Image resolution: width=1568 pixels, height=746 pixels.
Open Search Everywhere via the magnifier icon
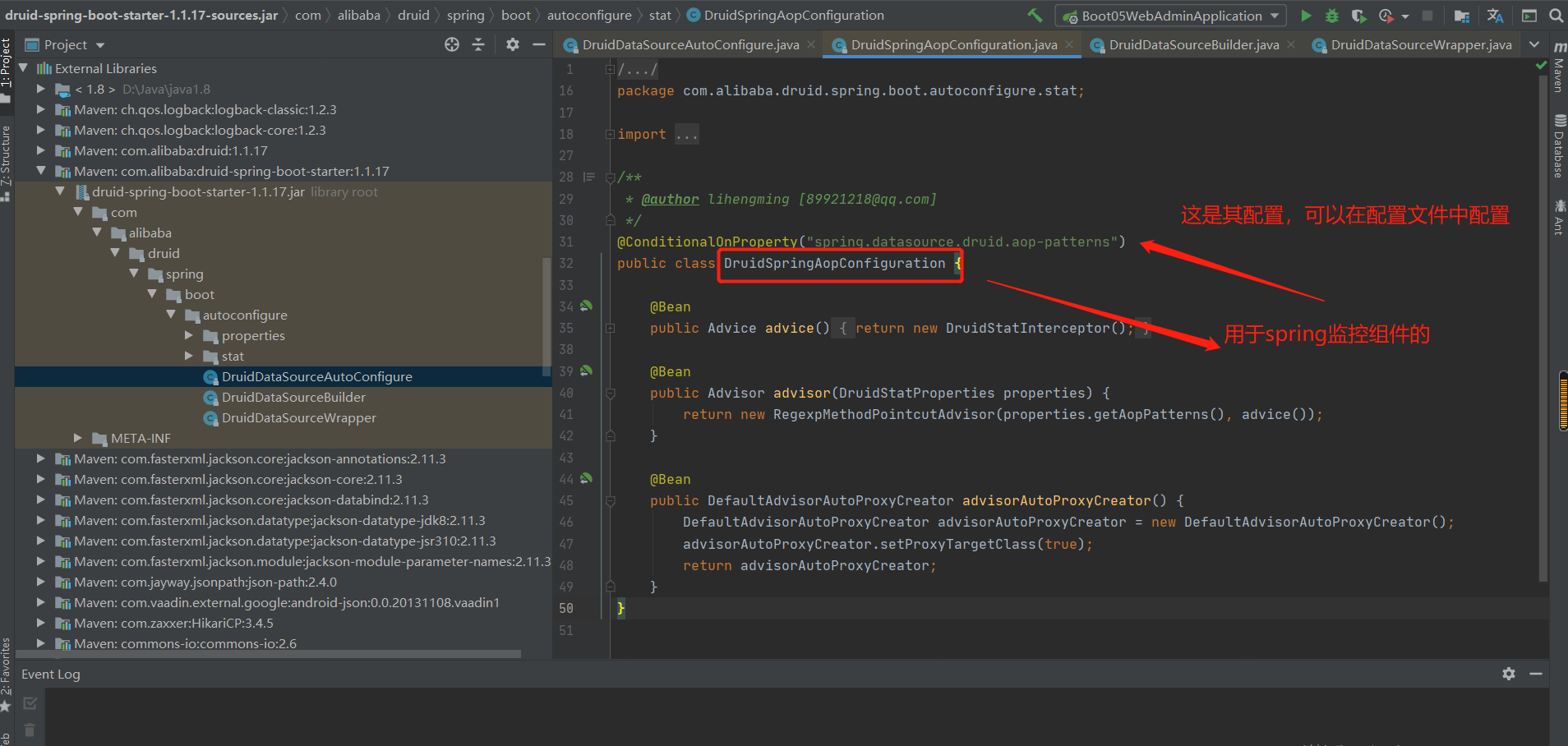(1556, 16)
